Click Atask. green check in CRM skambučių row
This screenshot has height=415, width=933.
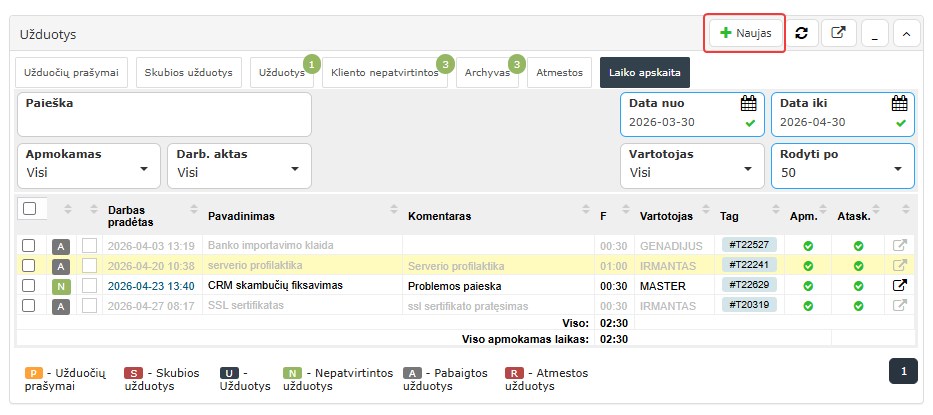click(858, 286)
